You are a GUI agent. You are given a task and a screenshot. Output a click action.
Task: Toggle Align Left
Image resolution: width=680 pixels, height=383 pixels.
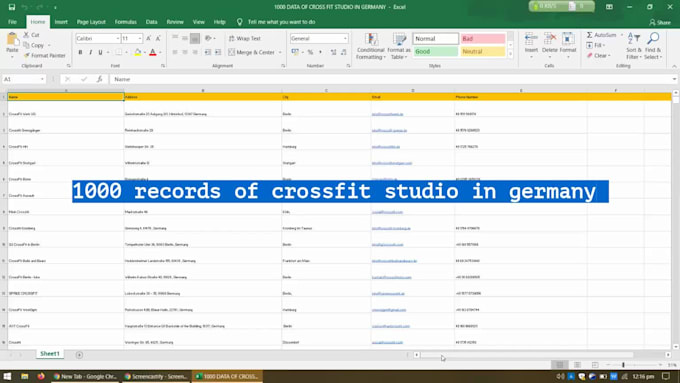tap(175, 52)
